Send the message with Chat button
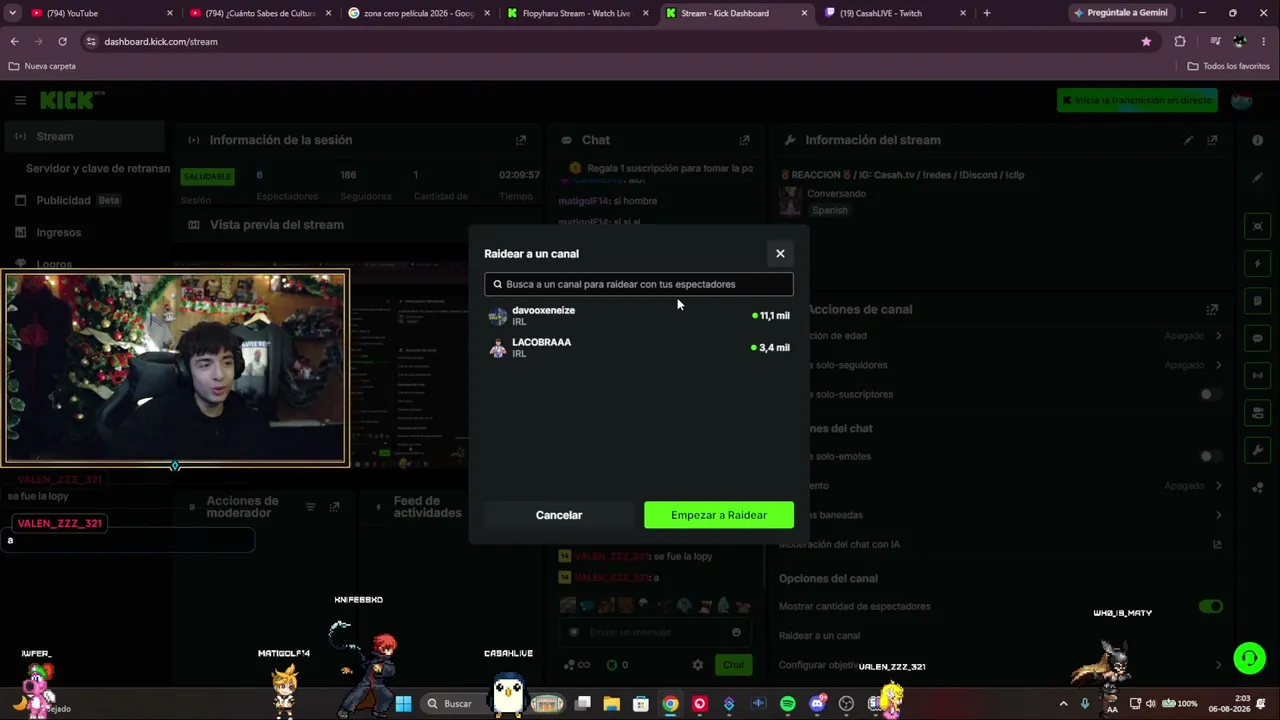Image resolution: width=1280 pixels, height=720 pixels. [x=734, y=665]
